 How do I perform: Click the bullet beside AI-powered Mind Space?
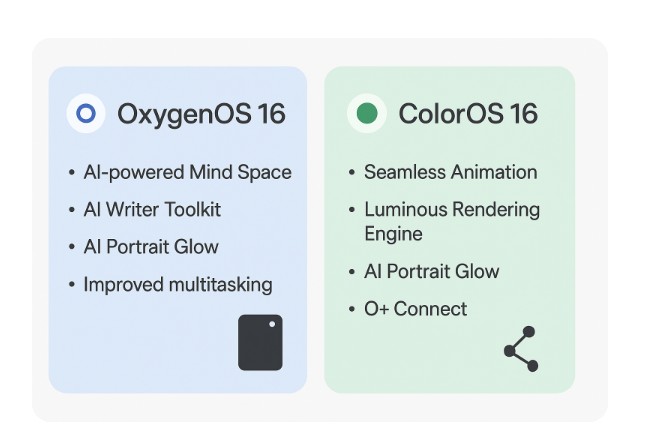pyautogui.click(x=72, y=173)
